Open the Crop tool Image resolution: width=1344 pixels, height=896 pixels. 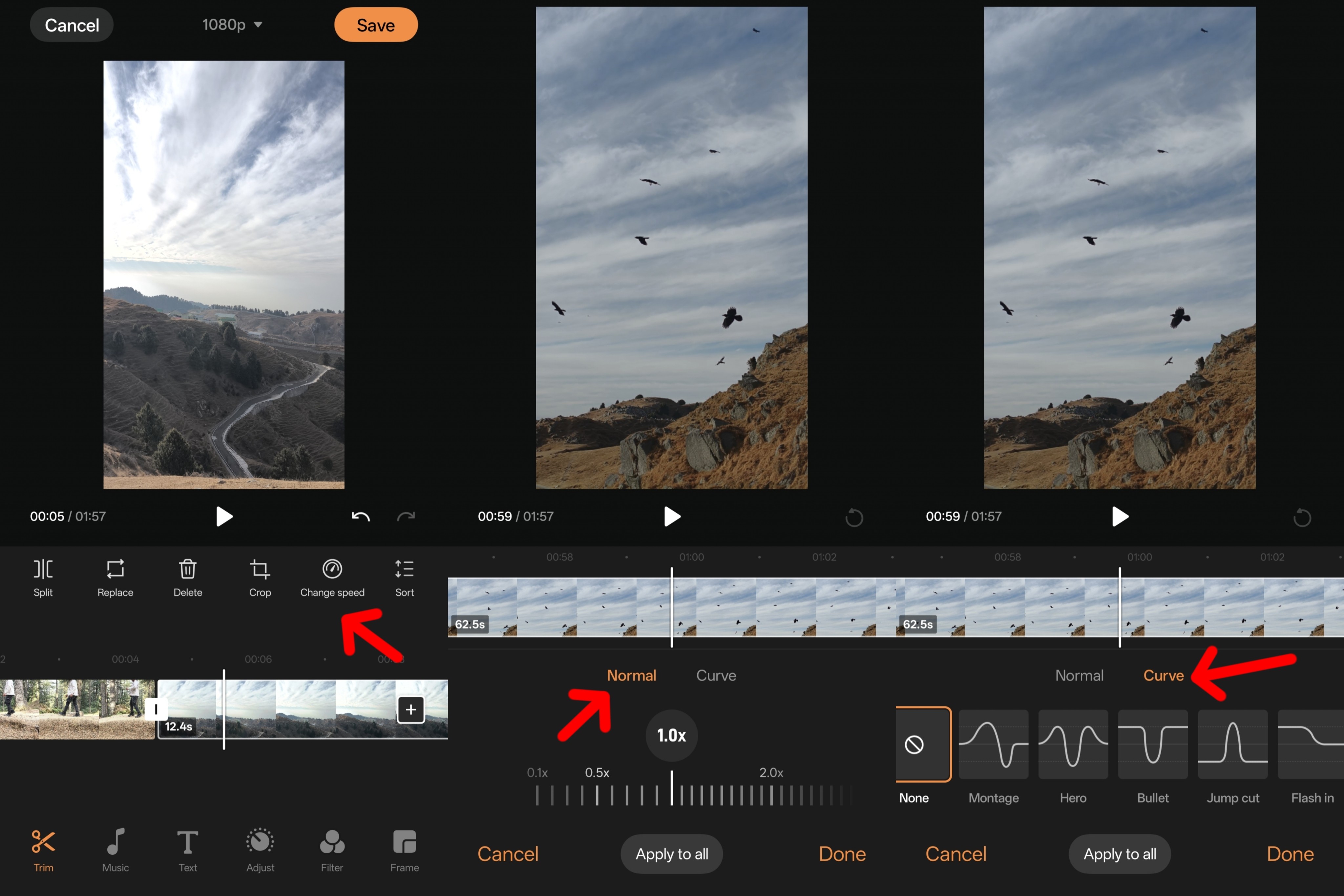tap(260, 578)
